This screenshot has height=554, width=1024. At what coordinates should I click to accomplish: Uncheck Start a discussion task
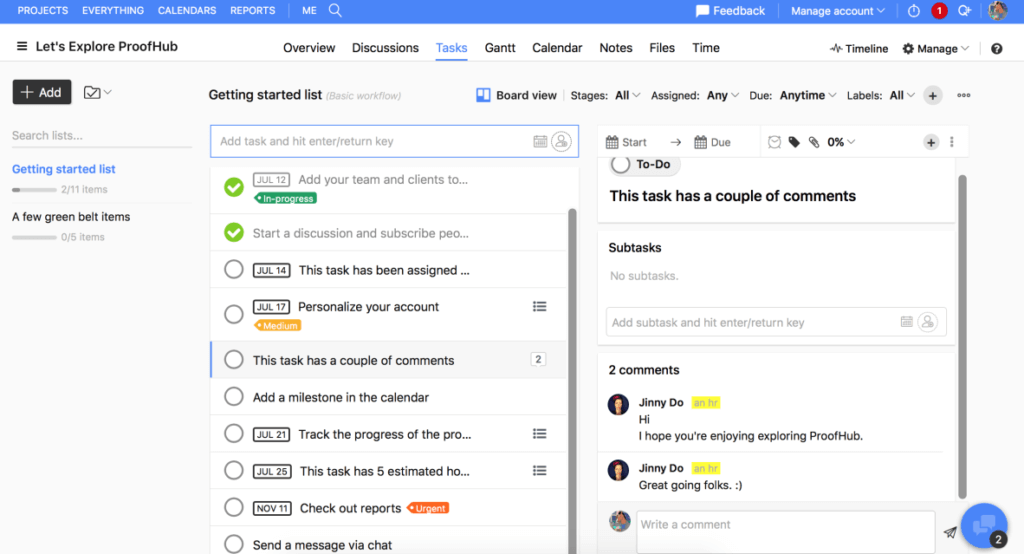pyautogui.click(x=234, y=233)
